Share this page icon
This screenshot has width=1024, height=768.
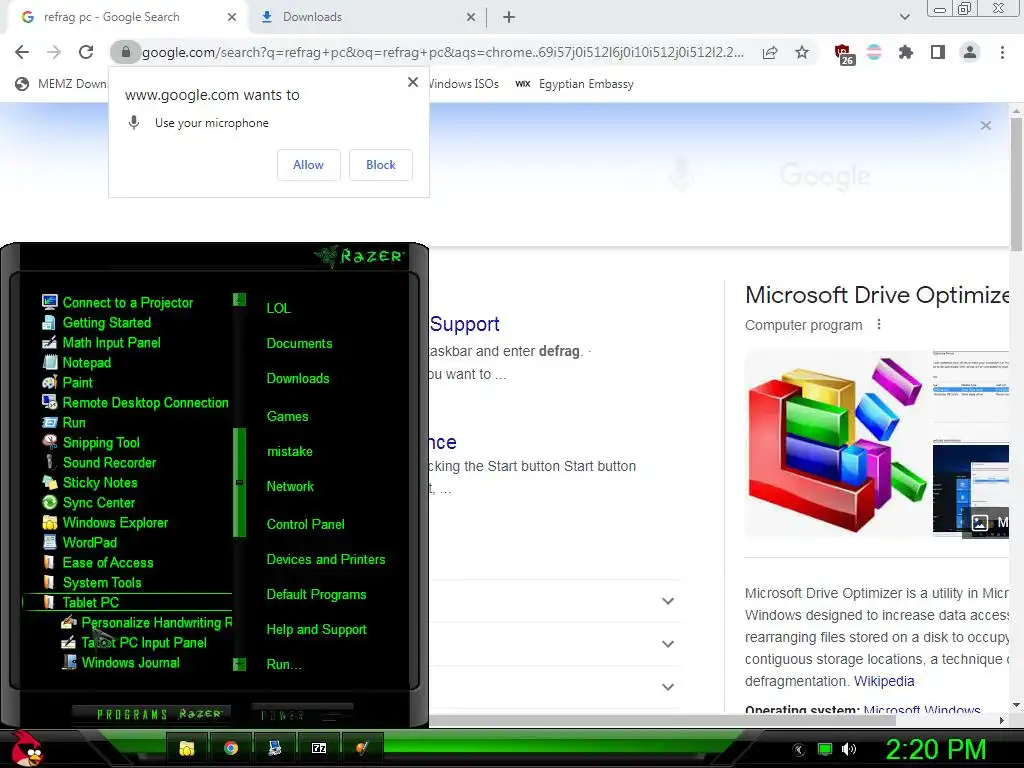pyautogui.click(x=770, y=52)
